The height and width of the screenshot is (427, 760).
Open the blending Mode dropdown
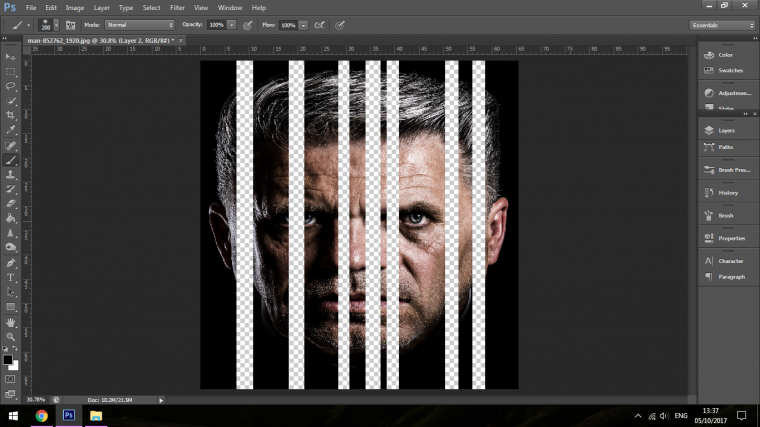pos(140,25)
